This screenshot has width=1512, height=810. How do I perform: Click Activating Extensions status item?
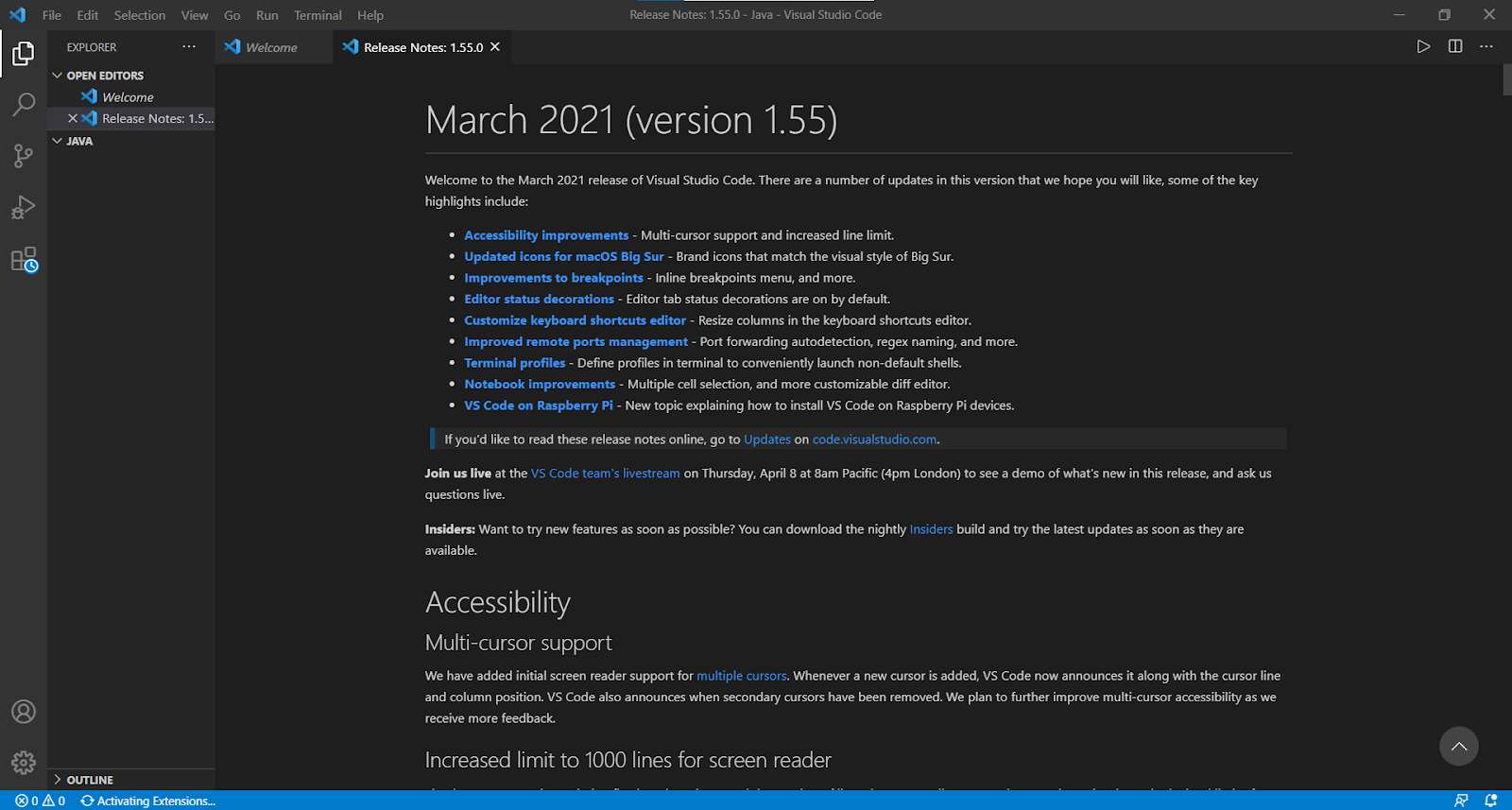click(148, 801)
